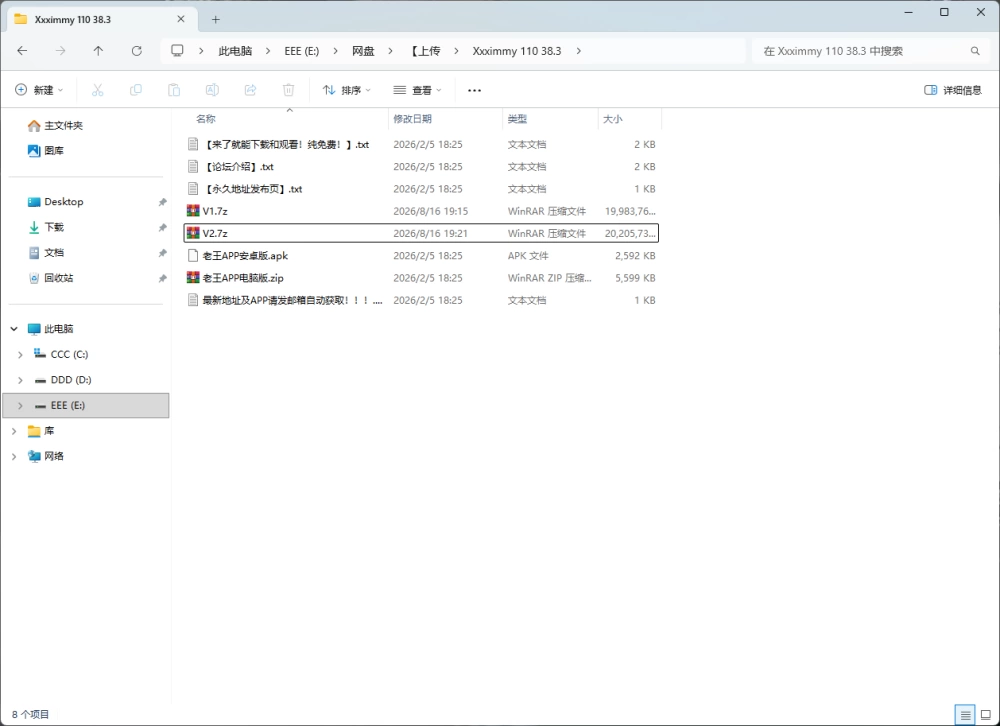
Task: Switch to details list view icon
Action: pyautogui.click(x=966, y=715)
